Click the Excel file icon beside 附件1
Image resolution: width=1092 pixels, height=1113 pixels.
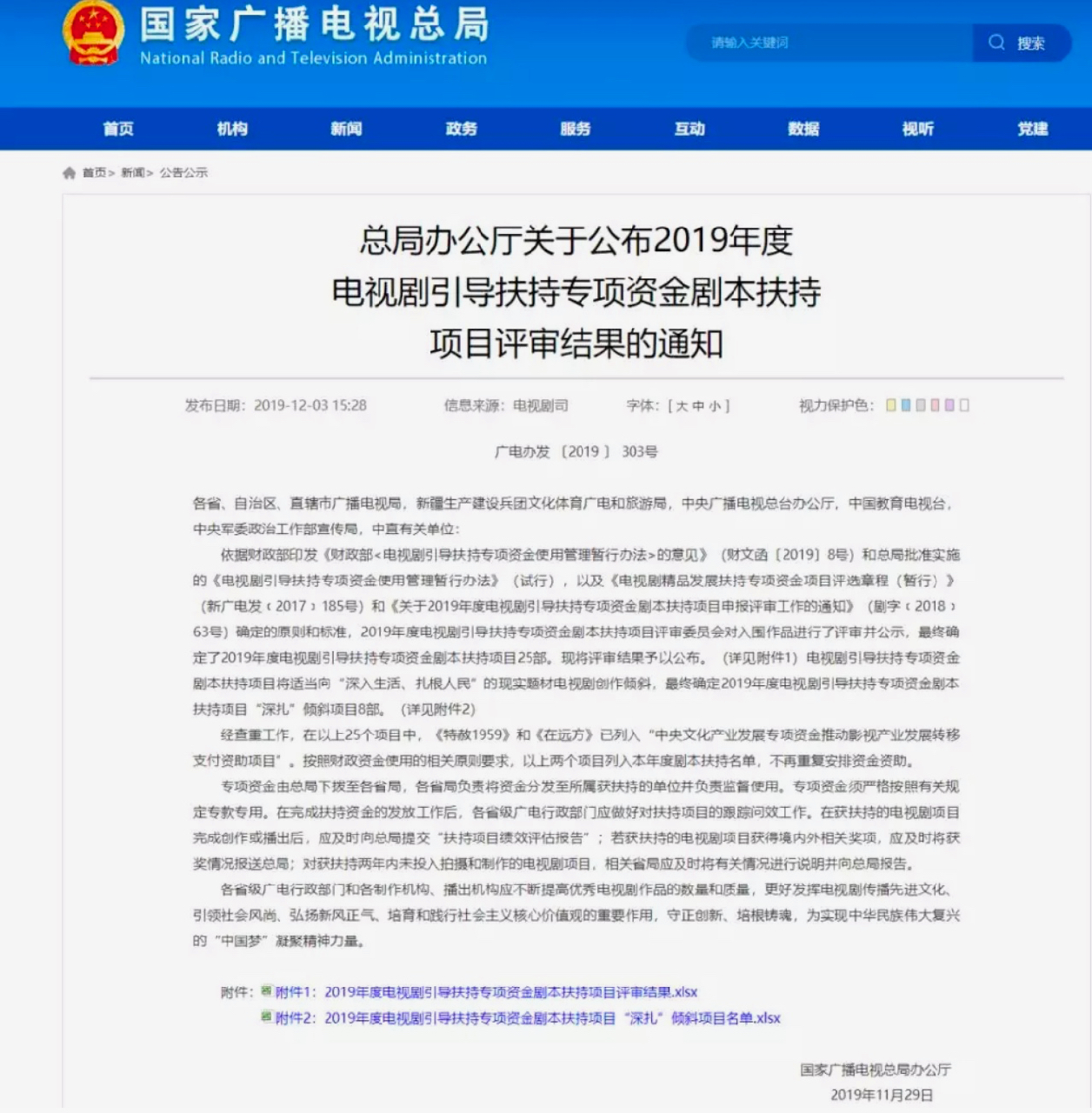click(267, 990)
